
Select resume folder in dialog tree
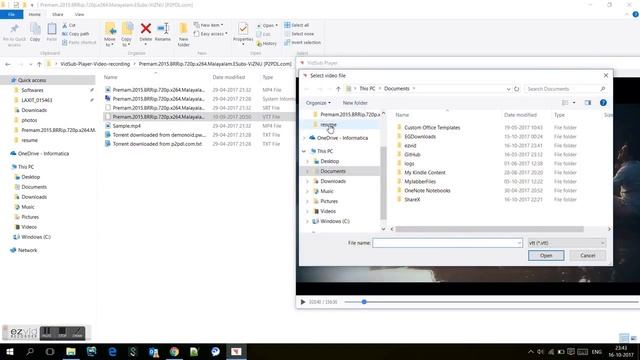click(x=328, y=124)
